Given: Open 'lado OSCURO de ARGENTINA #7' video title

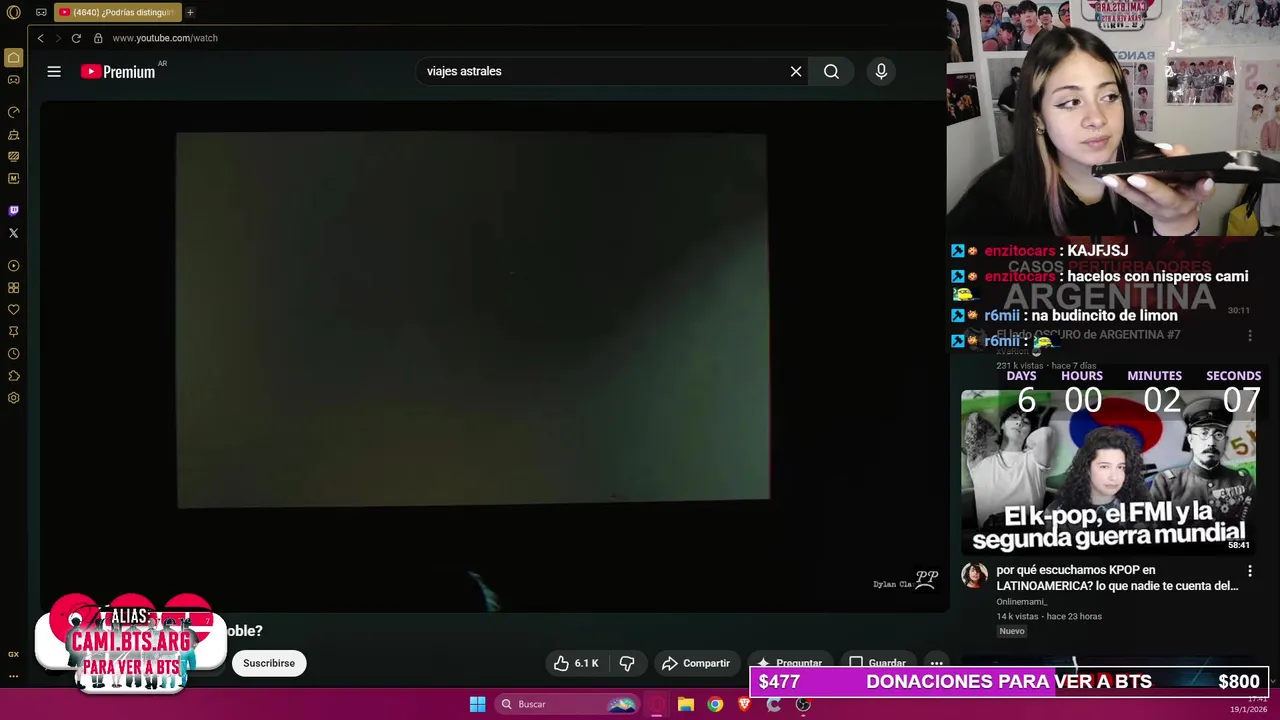Looking at the screenshot, I should tap(1088, 335).
